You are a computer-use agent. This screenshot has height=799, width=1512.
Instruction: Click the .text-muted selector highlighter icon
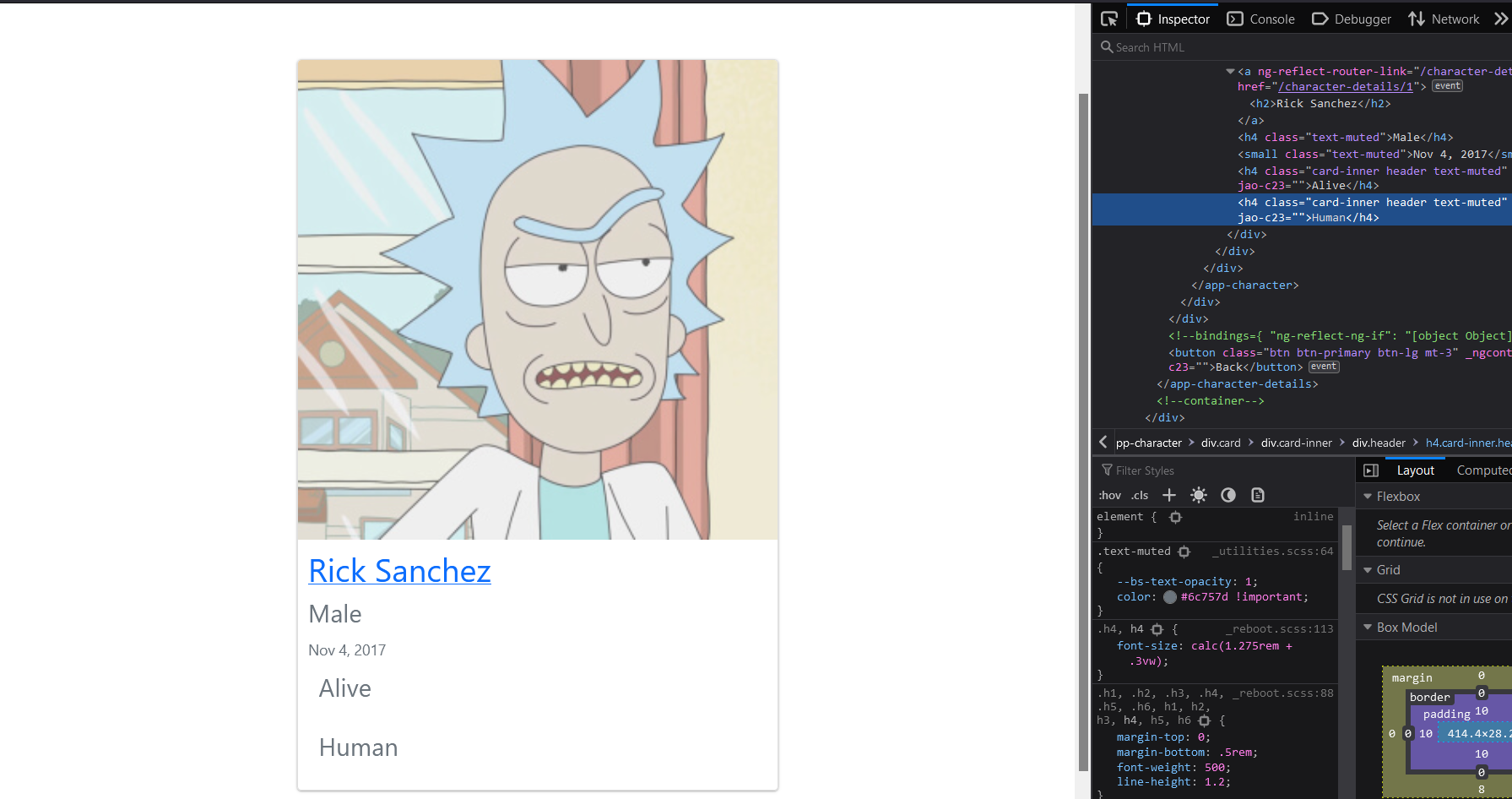click(x=1184, y=552)
